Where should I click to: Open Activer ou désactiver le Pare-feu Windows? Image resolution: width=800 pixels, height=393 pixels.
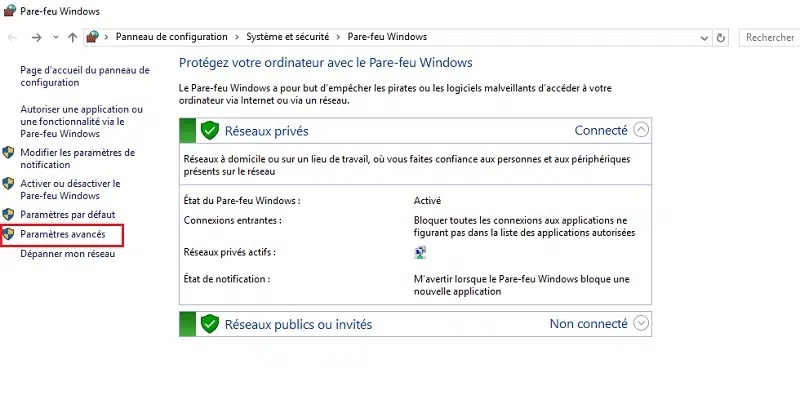(70, 189)
